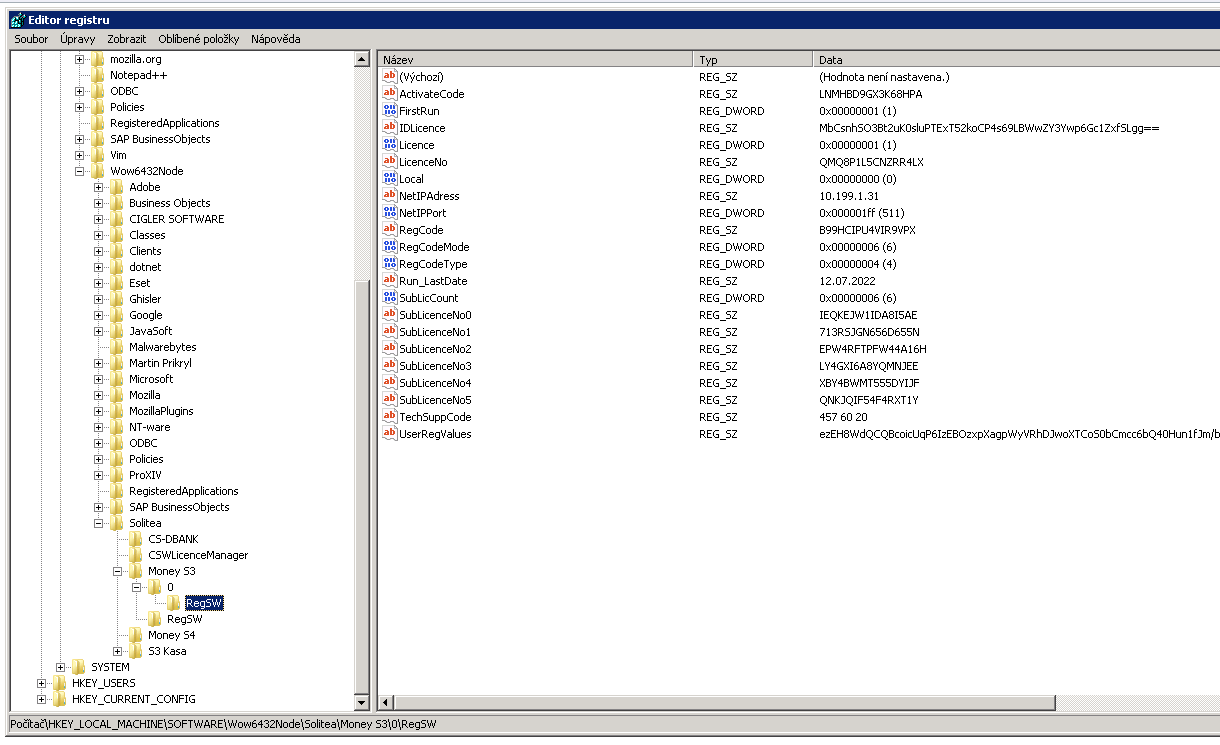Select the SubLicenceNo3 registry value
This screenshot has height=745, width=1220.
[x=435, y=366]
